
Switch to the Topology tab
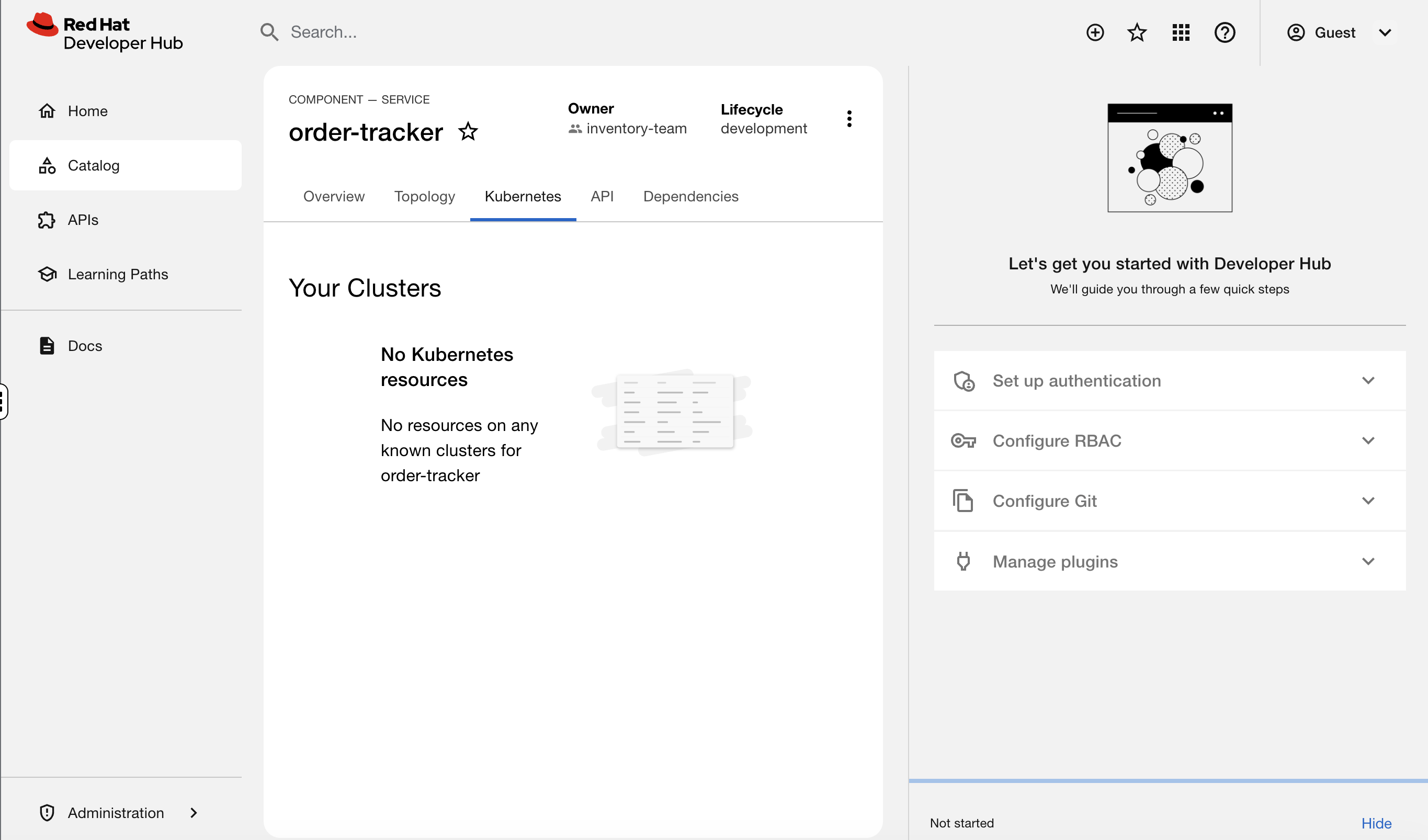(x=424, y=196)
